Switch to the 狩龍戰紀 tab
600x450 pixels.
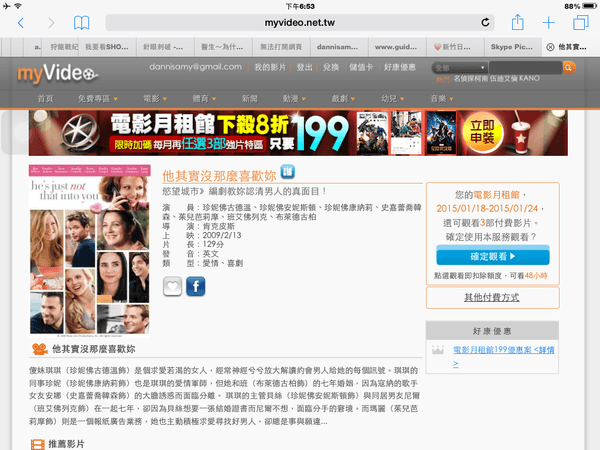click(61, 47)
